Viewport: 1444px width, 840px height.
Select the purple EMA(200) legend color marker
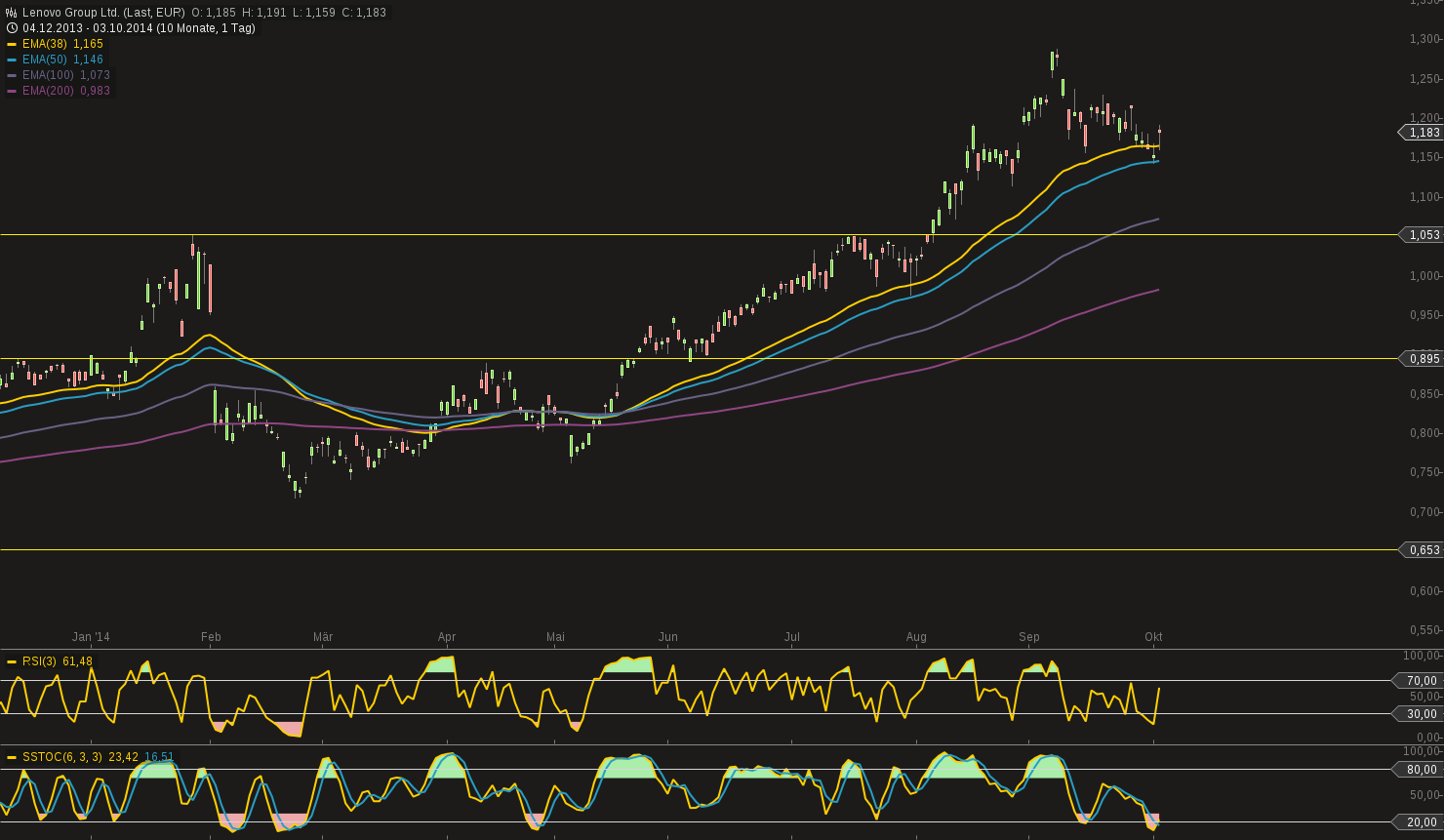12,91
